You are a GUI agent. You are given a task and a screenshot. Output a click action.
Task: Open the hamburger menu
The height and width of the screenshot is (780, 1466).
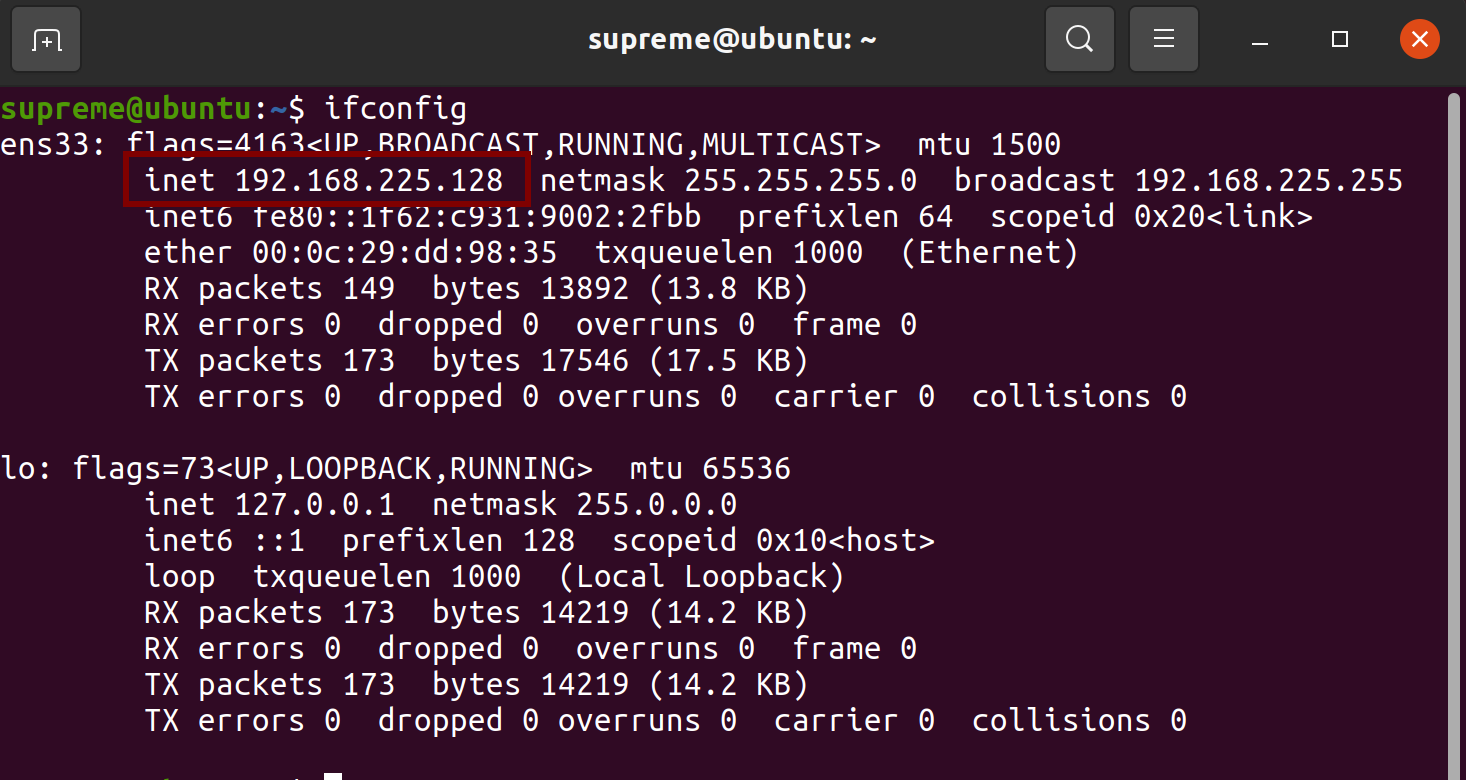tap(1163, 40)
